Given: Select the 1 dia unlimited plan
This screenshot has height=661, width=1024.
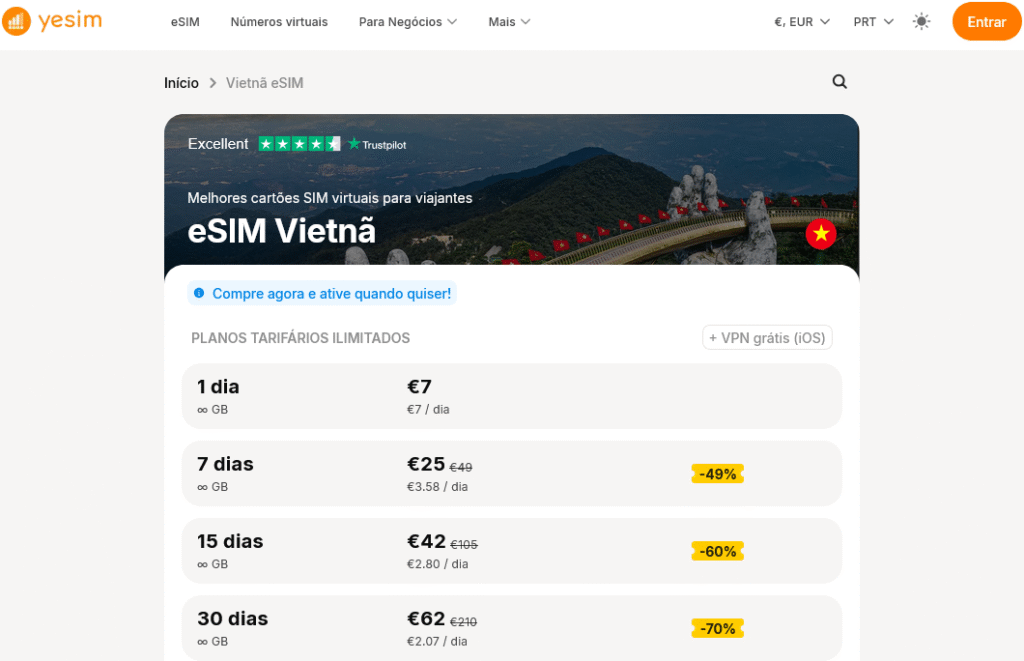Looking at the screenshot, I should [x=511, y=396].
